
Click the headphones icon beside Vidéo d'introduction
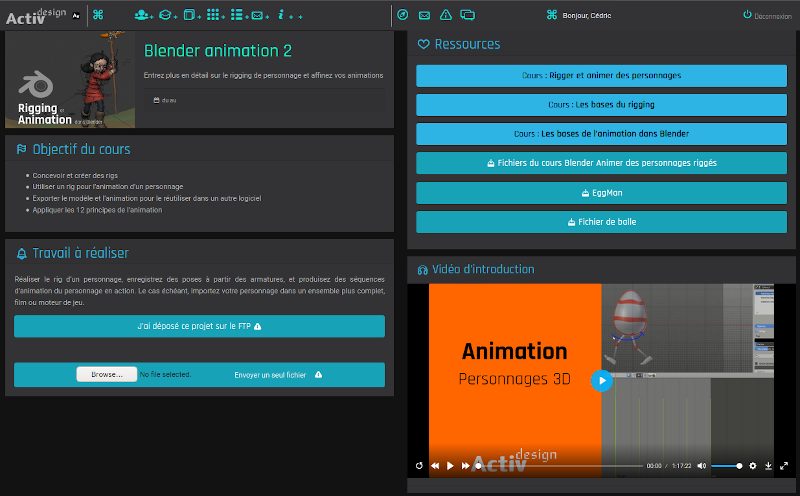point(422,270)
